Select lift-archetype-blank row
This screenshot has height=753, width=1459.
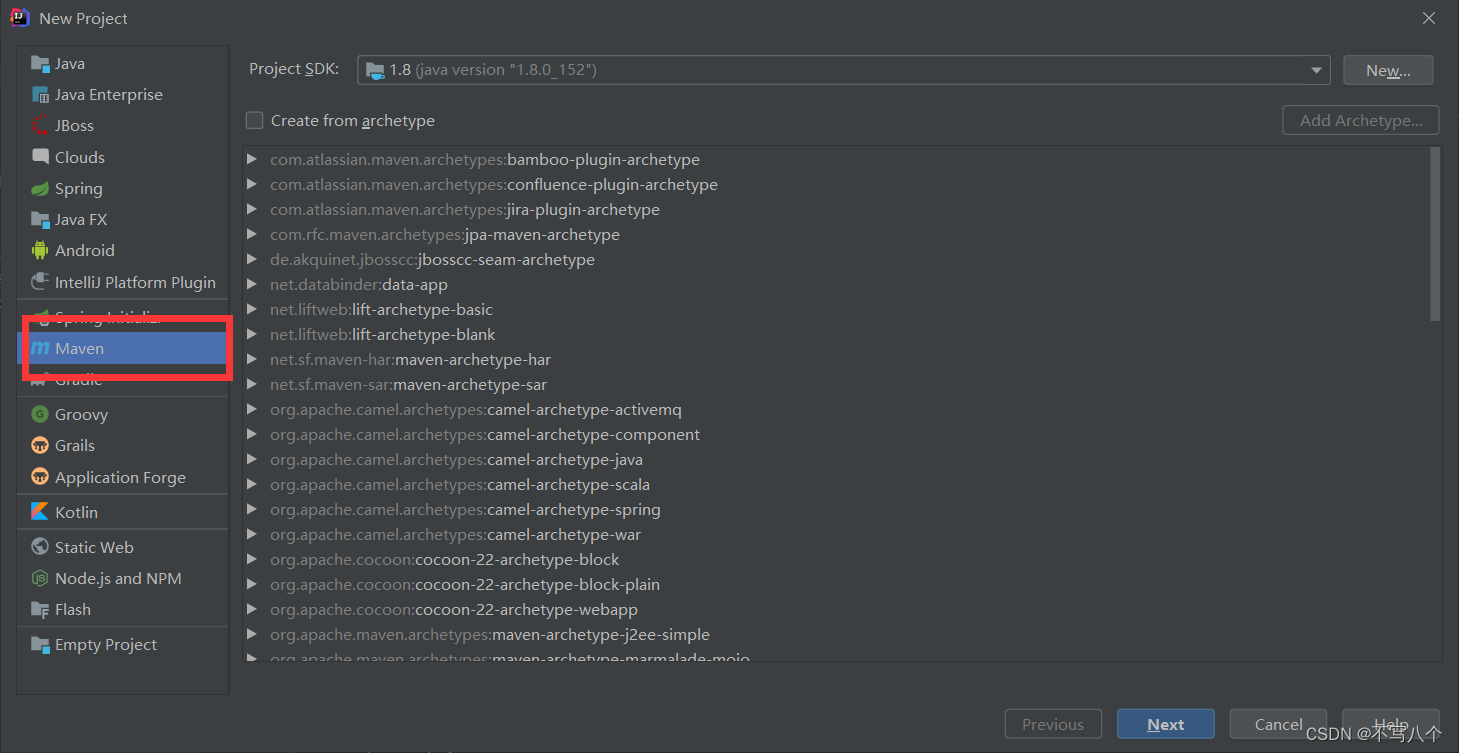coord(835,335)
